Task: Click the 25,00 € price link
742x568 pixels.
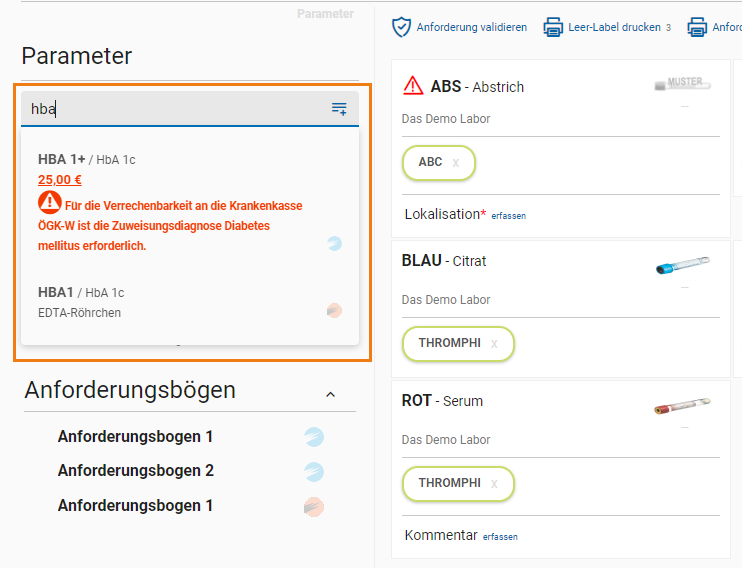Action: click(60, 180)
